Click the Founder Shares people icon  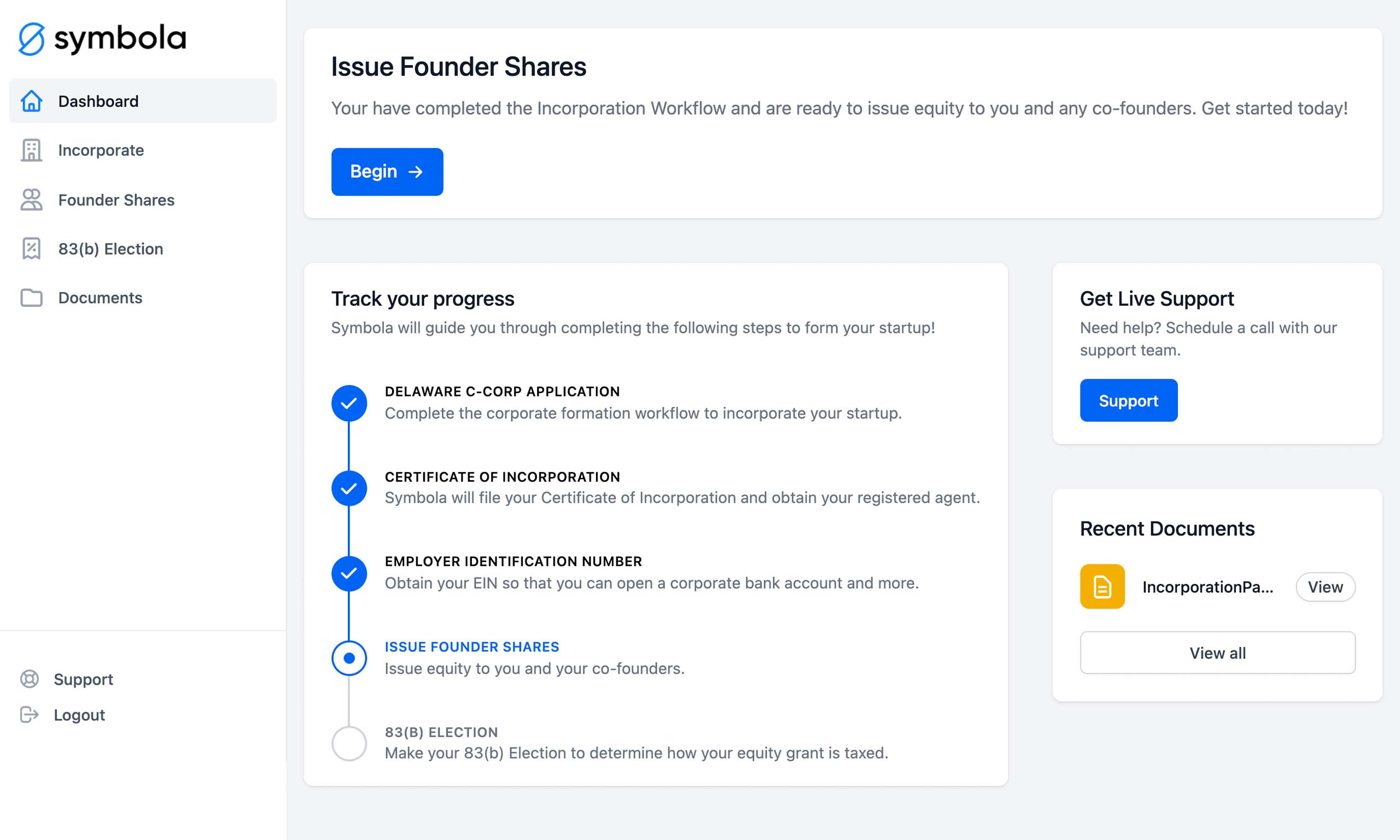point(31,199)
